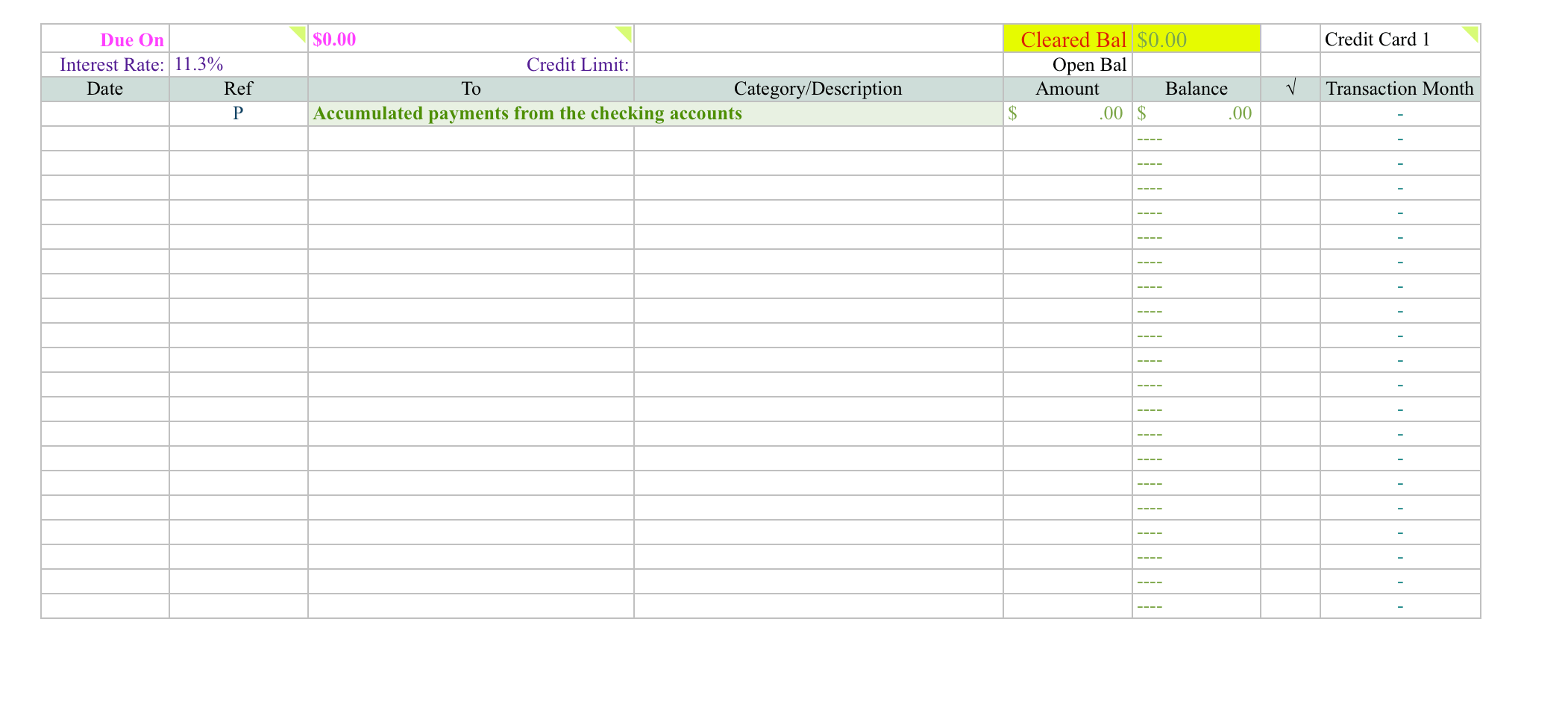The image size is (1568, 701).
Task: Select the Accumulated payments from the checking accounts row
Action: tap(527, 113)
